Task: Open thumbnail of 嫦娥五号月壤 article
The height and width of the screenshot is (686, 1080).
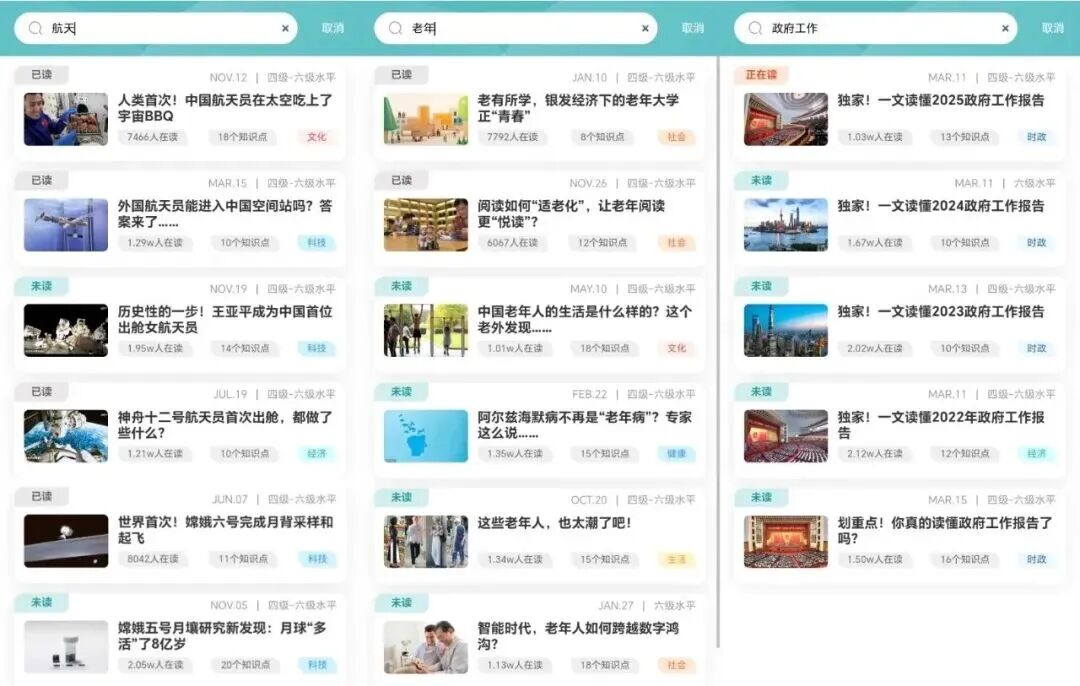Action: coord(65,647)
